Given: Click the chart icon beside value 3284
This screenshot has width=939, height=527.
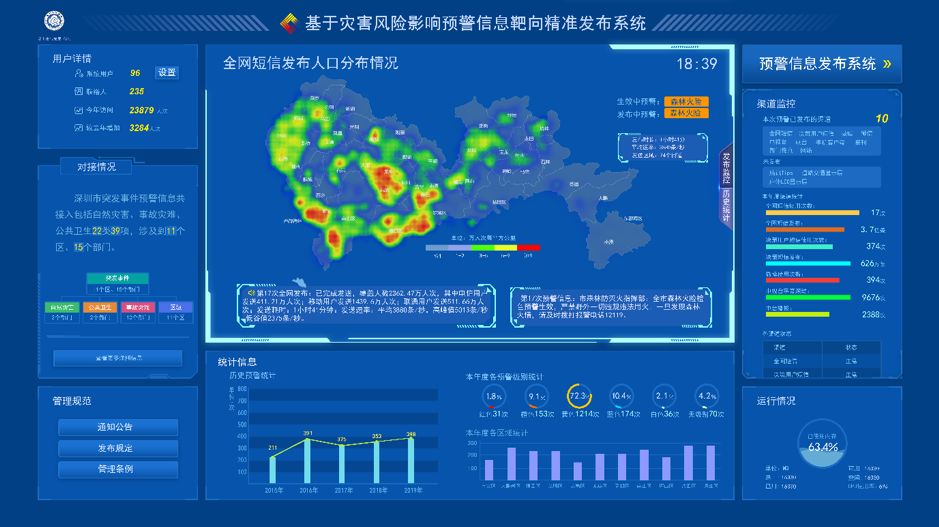Looking at the screenshot, I should click(x=78, y=128).
